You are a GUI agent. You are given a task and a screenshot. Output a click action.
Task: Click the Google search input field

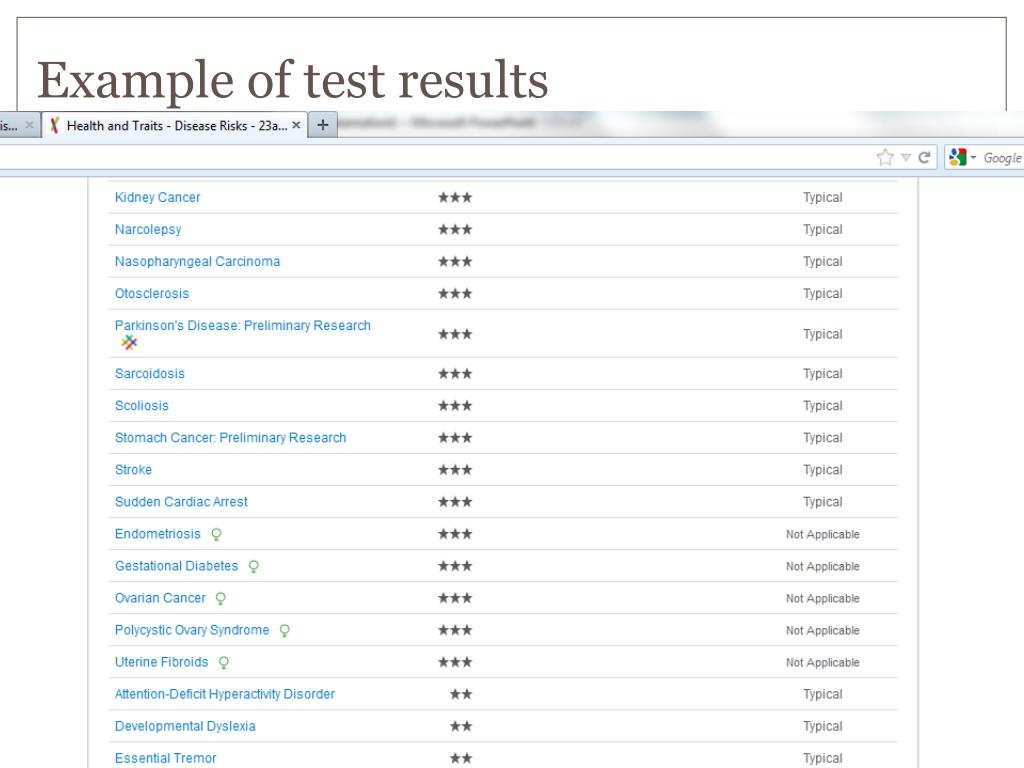pos(1002,158)
